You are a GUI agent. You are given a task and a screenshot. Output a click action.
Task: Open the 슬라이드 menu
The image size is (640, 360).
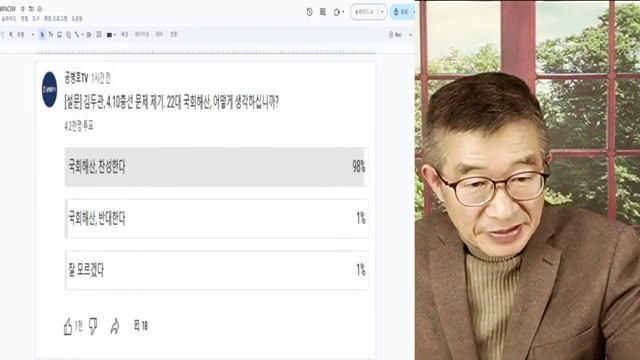(x=9, y=19)
